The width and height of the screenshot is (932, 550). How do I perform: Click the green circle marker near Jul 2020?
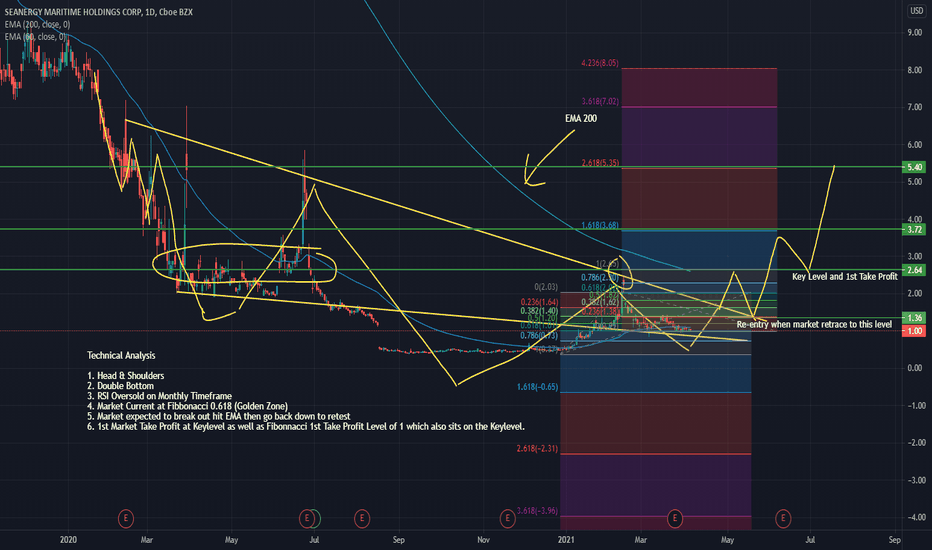pos(316,518)
